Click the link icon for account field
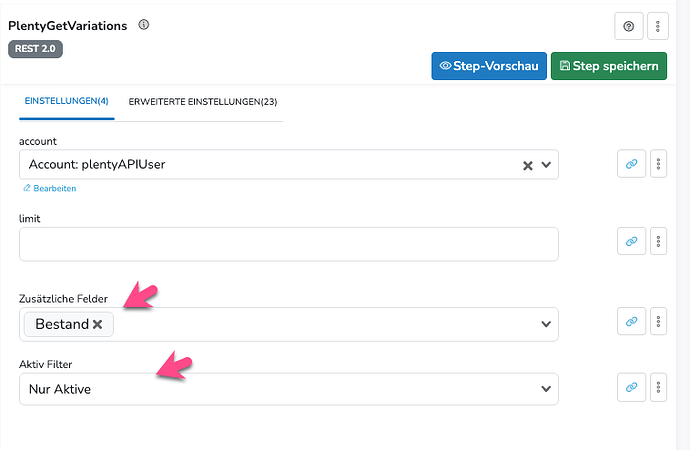The height and width of the screenshot is (450, 690). coord(631,164)
